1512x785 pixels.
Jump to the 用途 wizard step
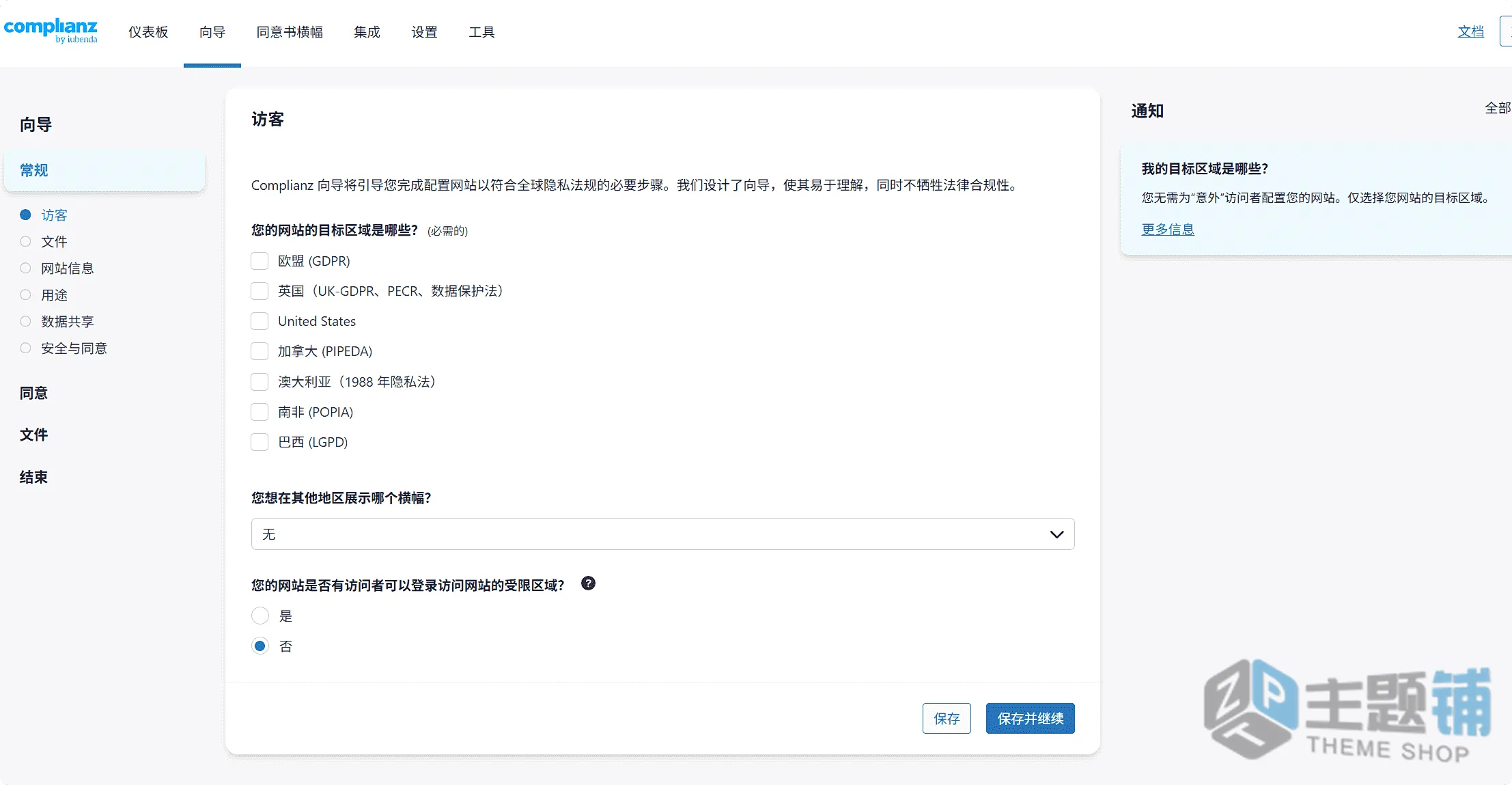(54, 295)
